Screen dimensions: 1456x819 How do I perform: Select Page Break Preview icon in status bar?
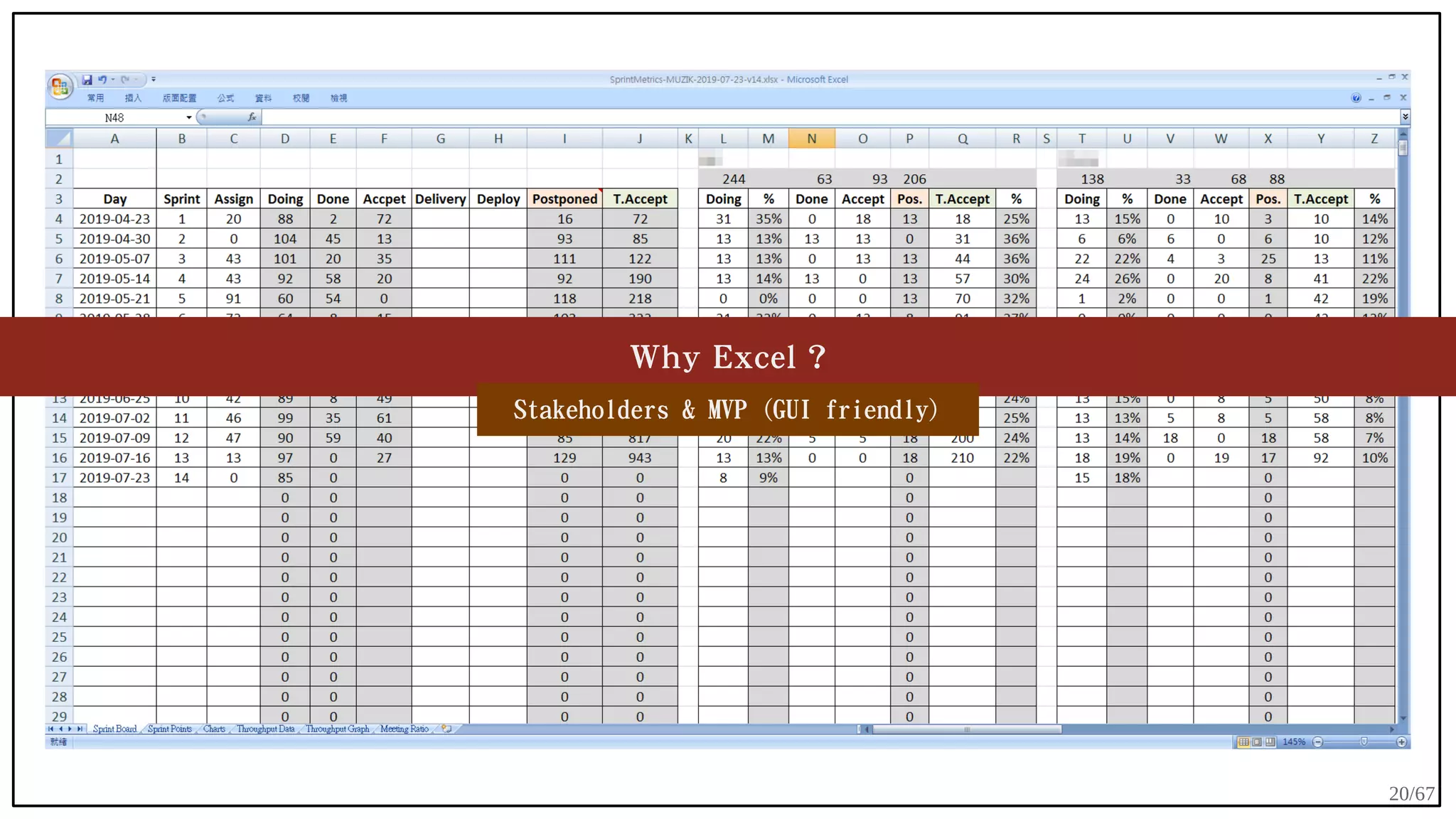pos(1270,742)
